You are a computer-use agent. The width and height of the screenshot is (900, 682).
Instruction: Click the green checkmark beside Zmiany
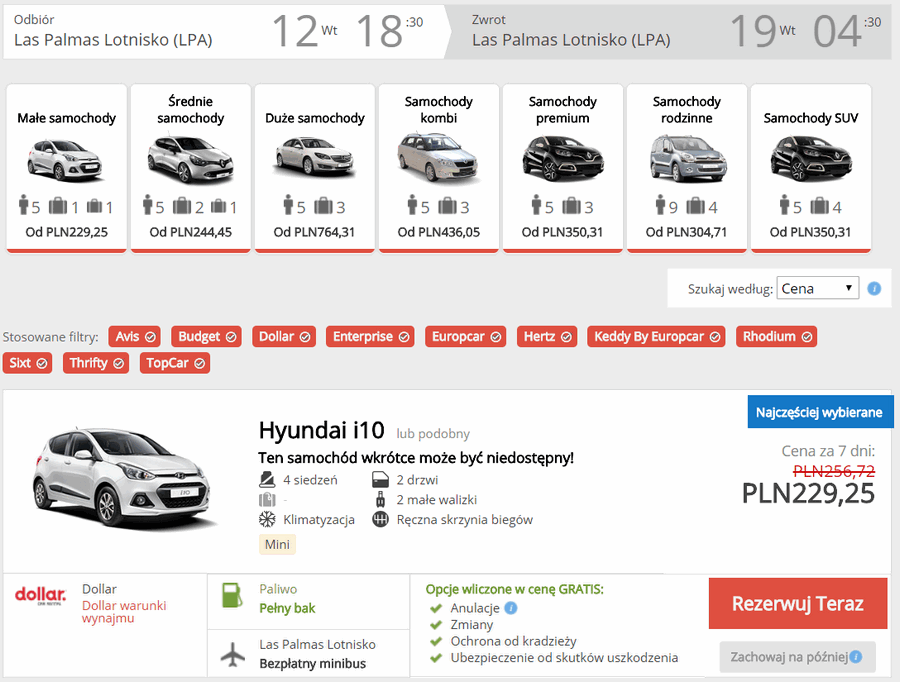[436, 625]
